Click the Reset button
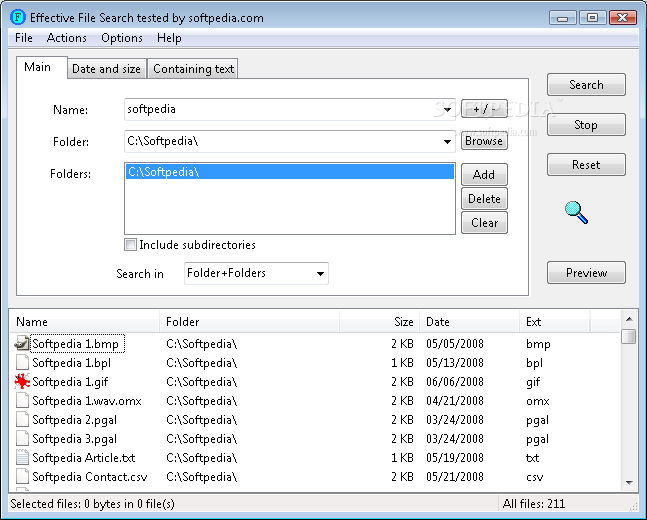The width and height of the screenshot is (647, 520). coord(586,165)
